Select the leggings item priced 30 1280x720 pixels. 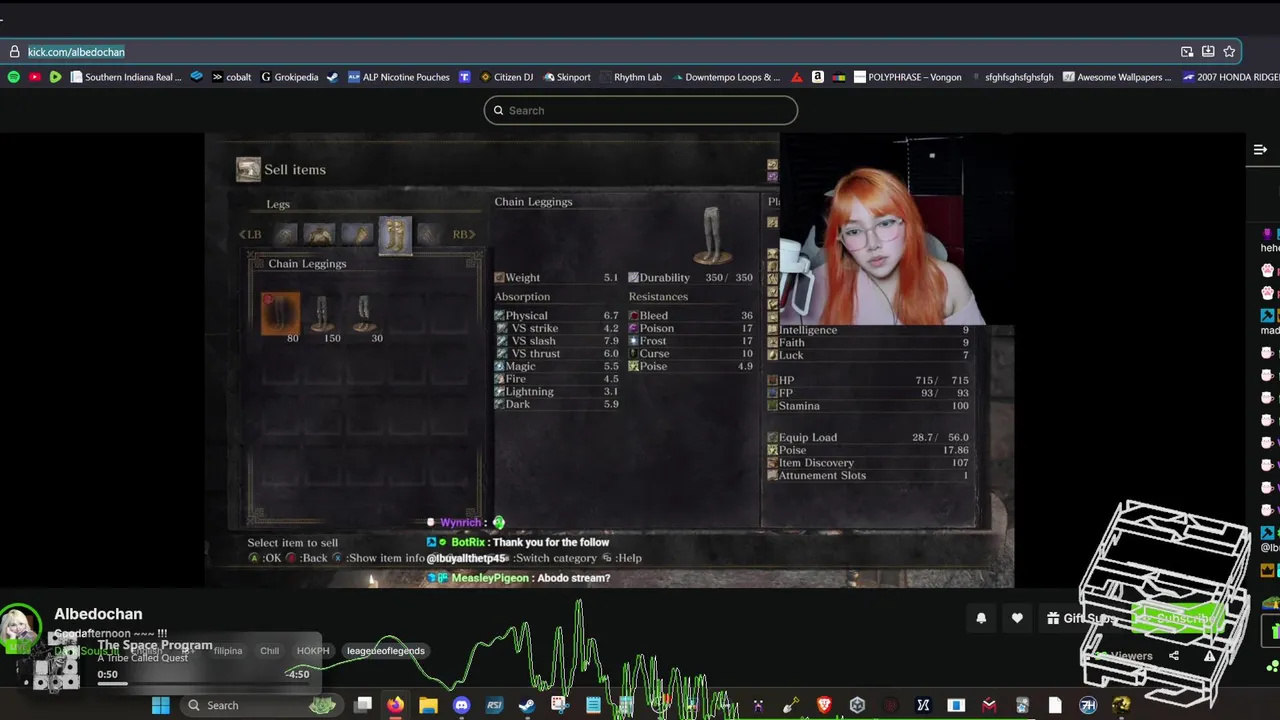364,314
